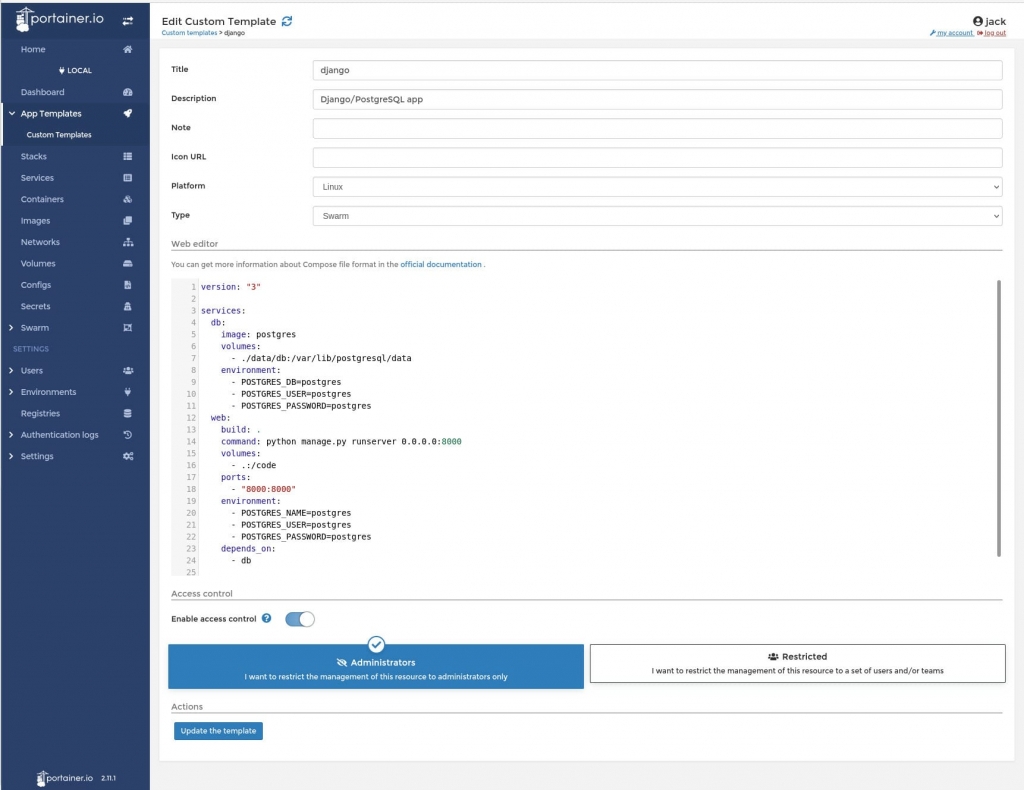The width and height of the screenshot is (1024, 790).
Task: Expand the Settings menu chevron
Action: (x=11, y=456)
